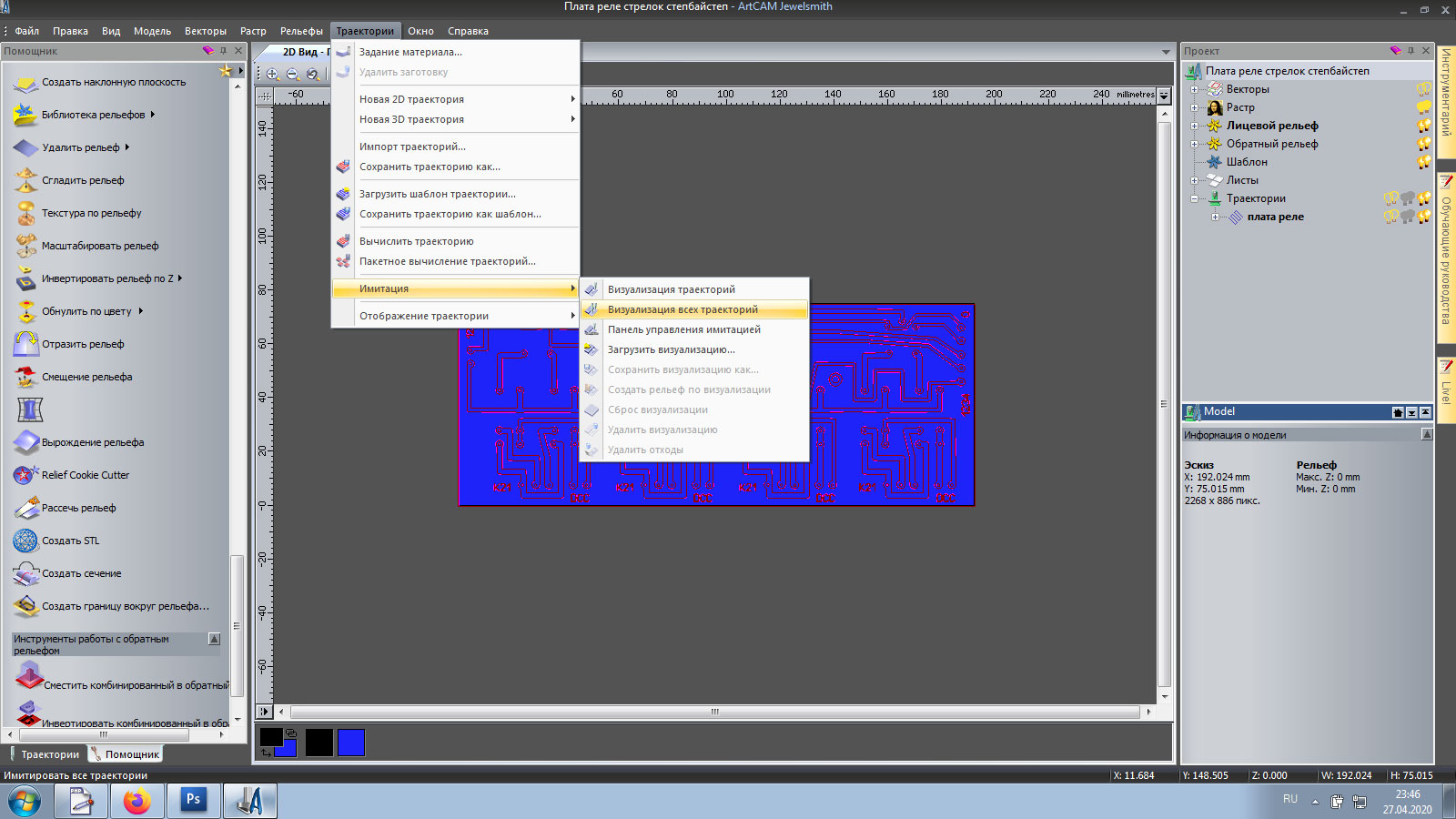Click Создать границу вокруг рельефа icon
The width and height of the screenshot is (1456, 819).
tap(26, 607)
